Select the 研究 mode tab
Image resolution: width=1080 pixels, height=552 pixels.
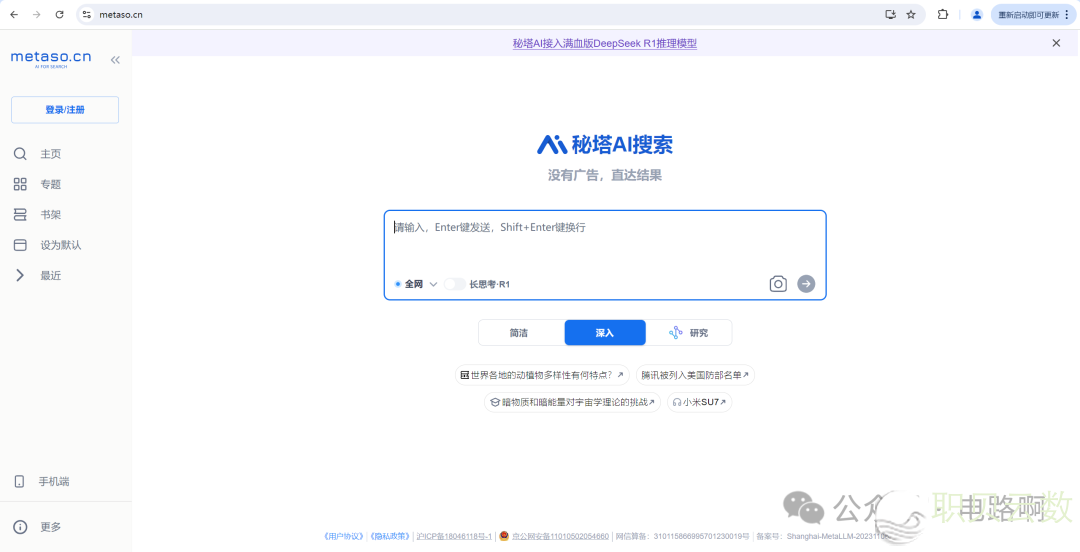pyautogui.click(x=689, y=333)
